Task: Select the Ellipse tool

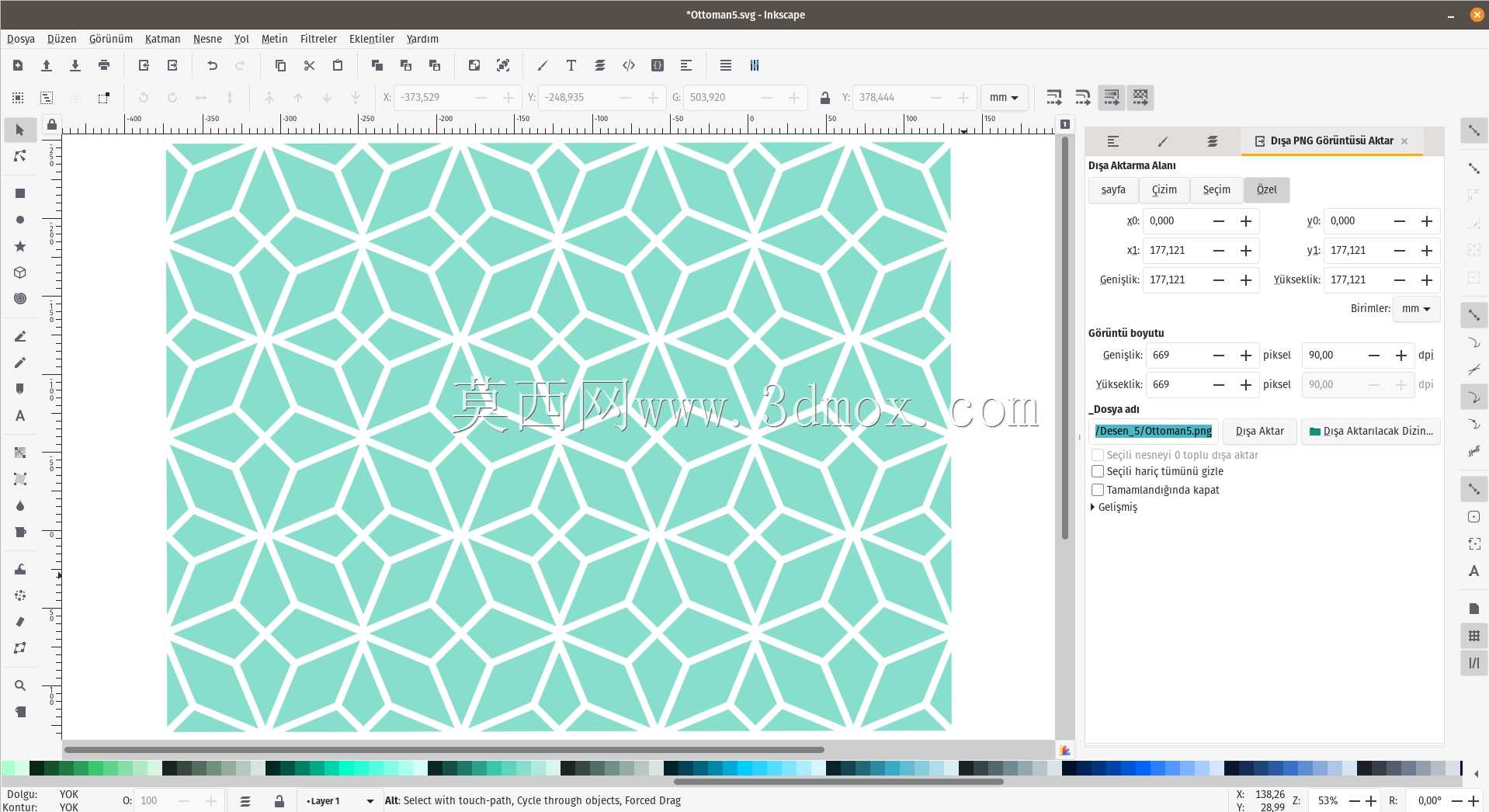Action: 20,220
